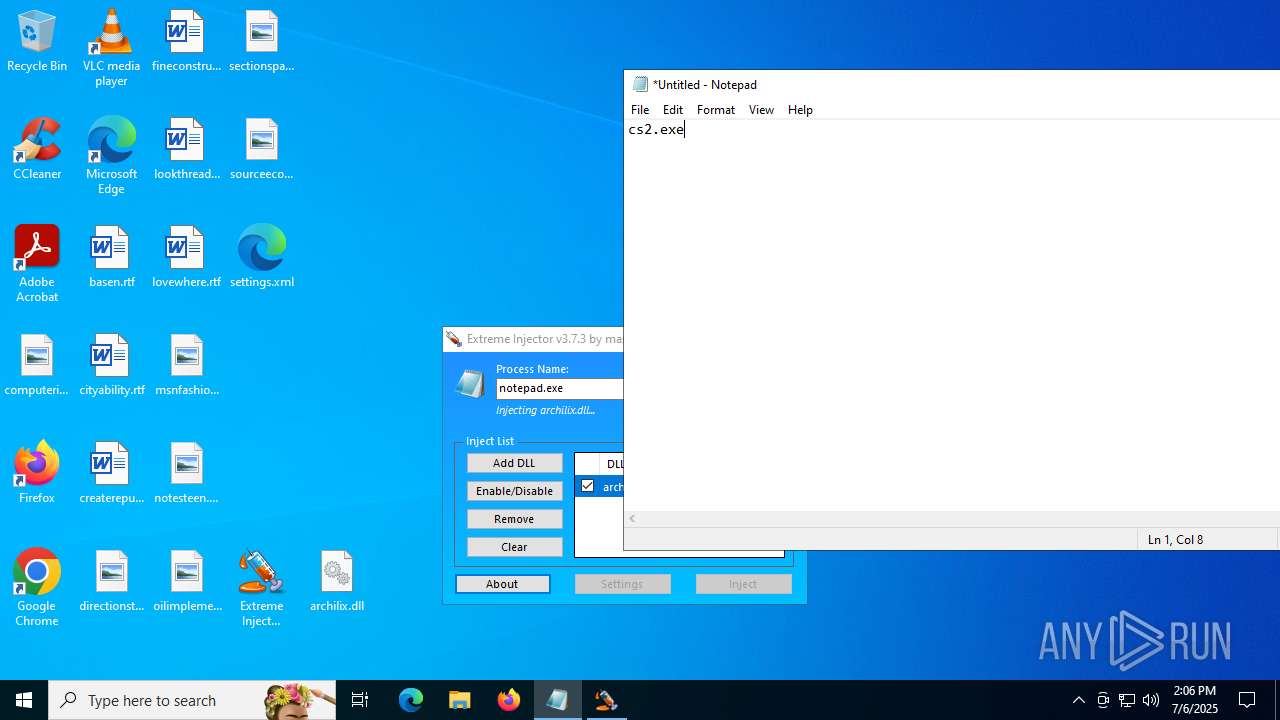Open Adobe Acrobat desktop shortcut
The height and width of the screenshot is (720, 1280).
coord(37,264)
